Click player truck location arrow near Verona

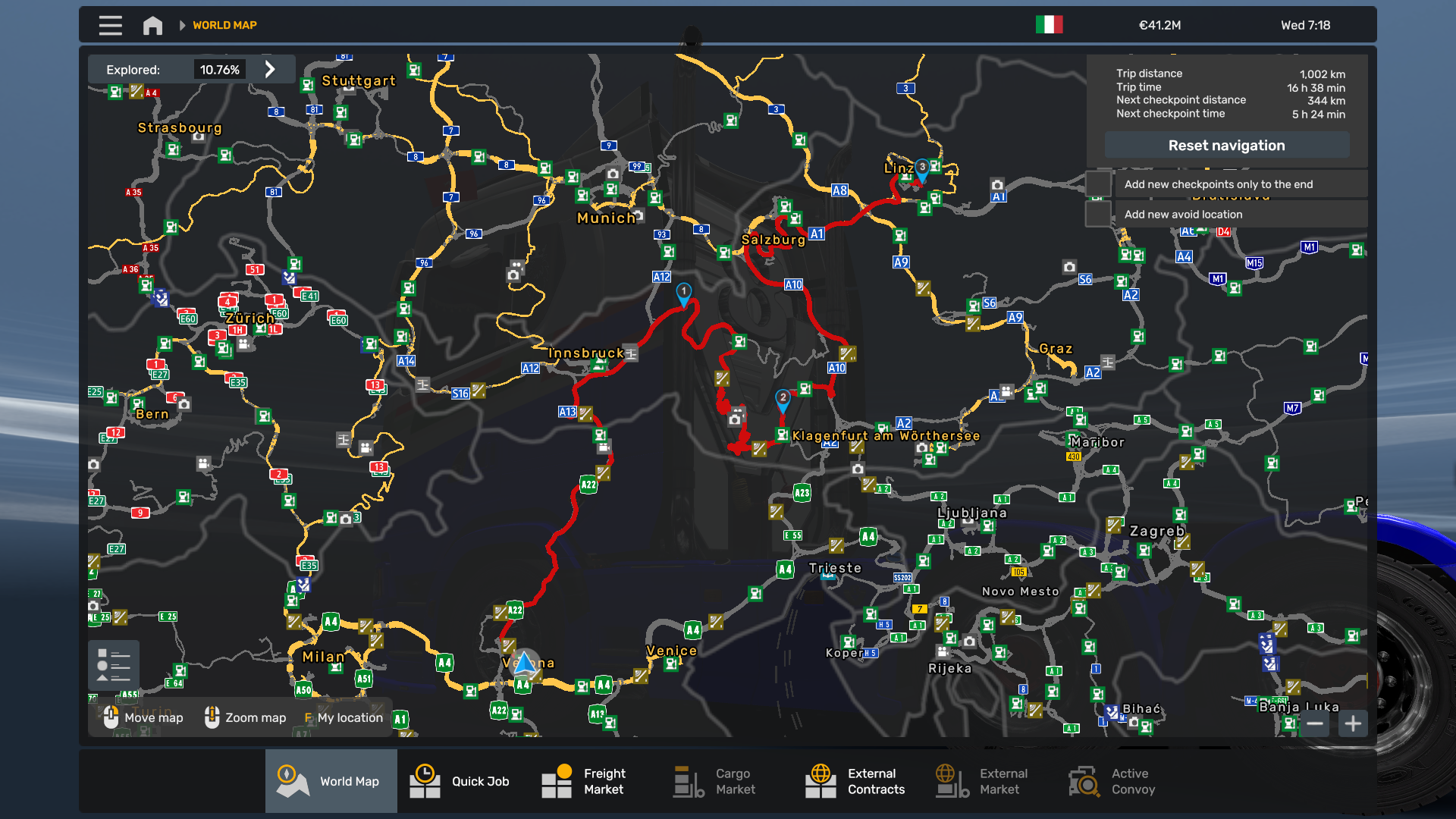coord(524,663)
